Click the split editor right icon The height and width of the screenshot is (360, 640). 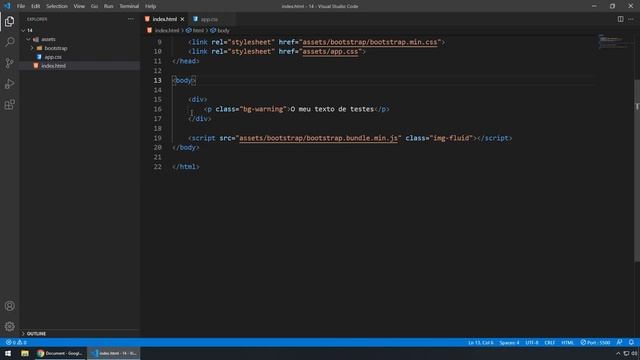coord(620,19)
